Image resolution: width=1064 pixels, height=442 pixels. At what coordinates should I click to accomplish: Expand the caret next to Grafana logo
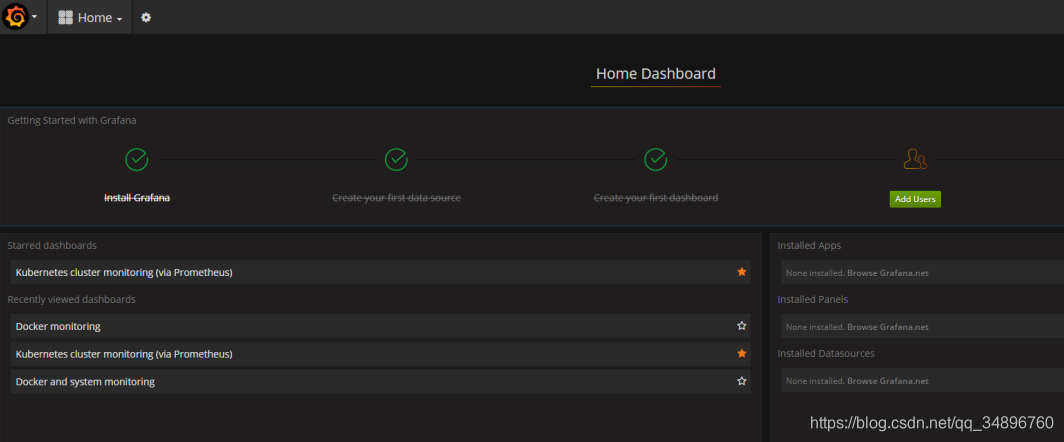[x=35, y=17]
